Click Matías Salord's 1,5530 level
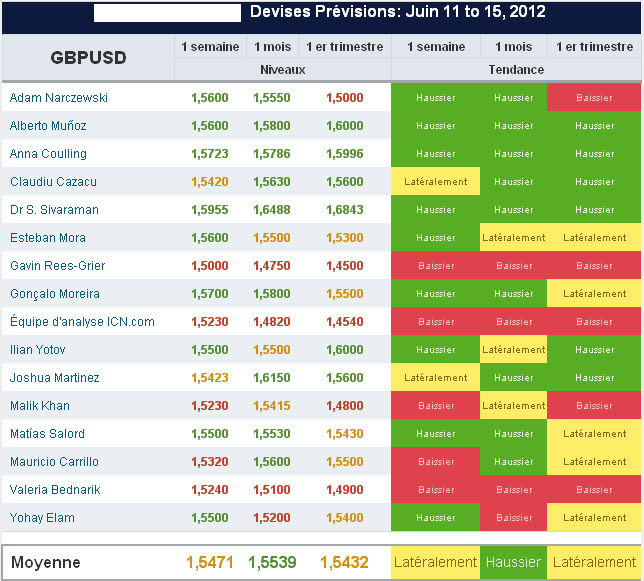 pyautogui.click(x=272, y=434)
